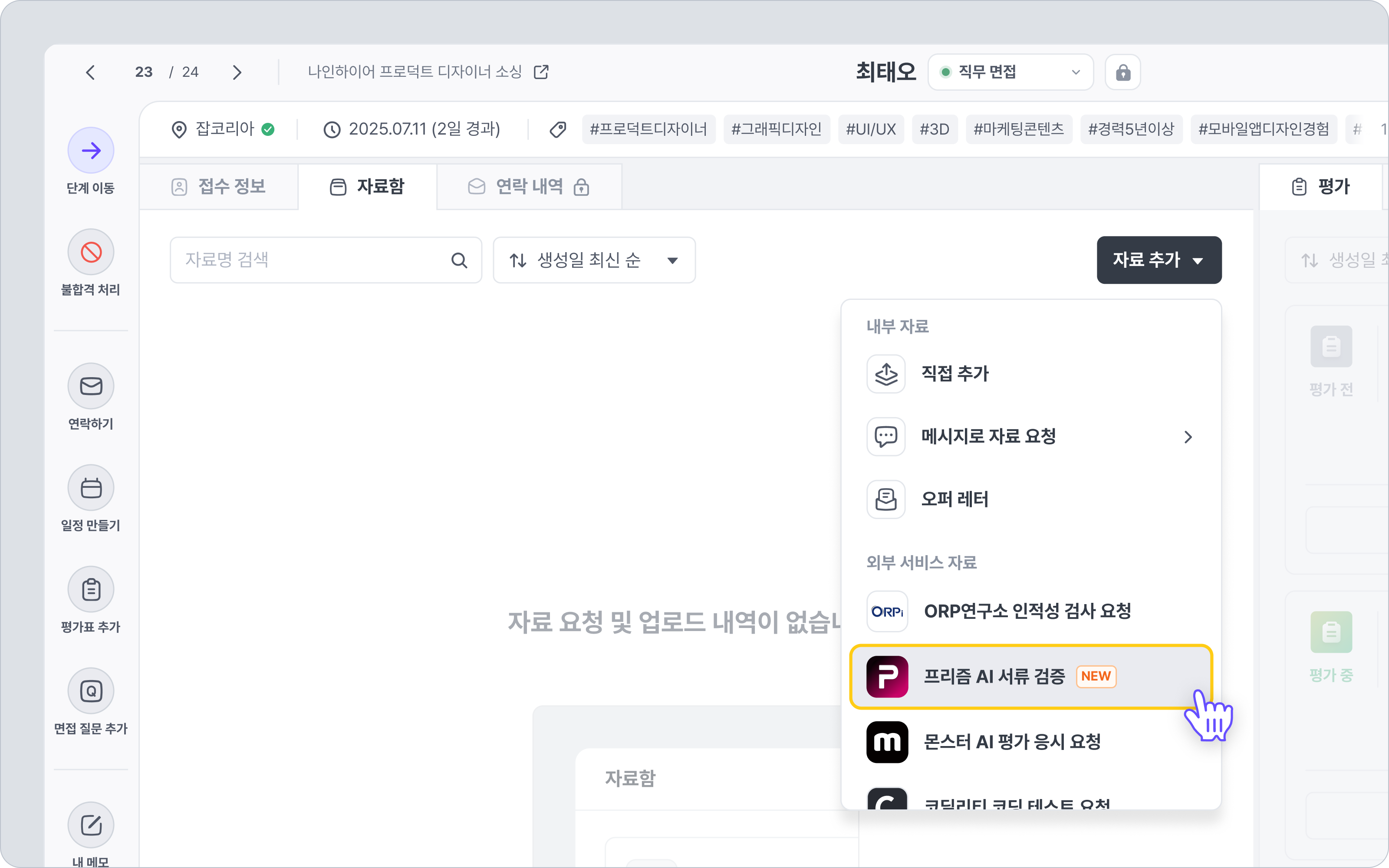Image resolution: width=1389 pixels, height=868 pixels.
Task: Open the 내 메모 edit icon
Action: 91,825
